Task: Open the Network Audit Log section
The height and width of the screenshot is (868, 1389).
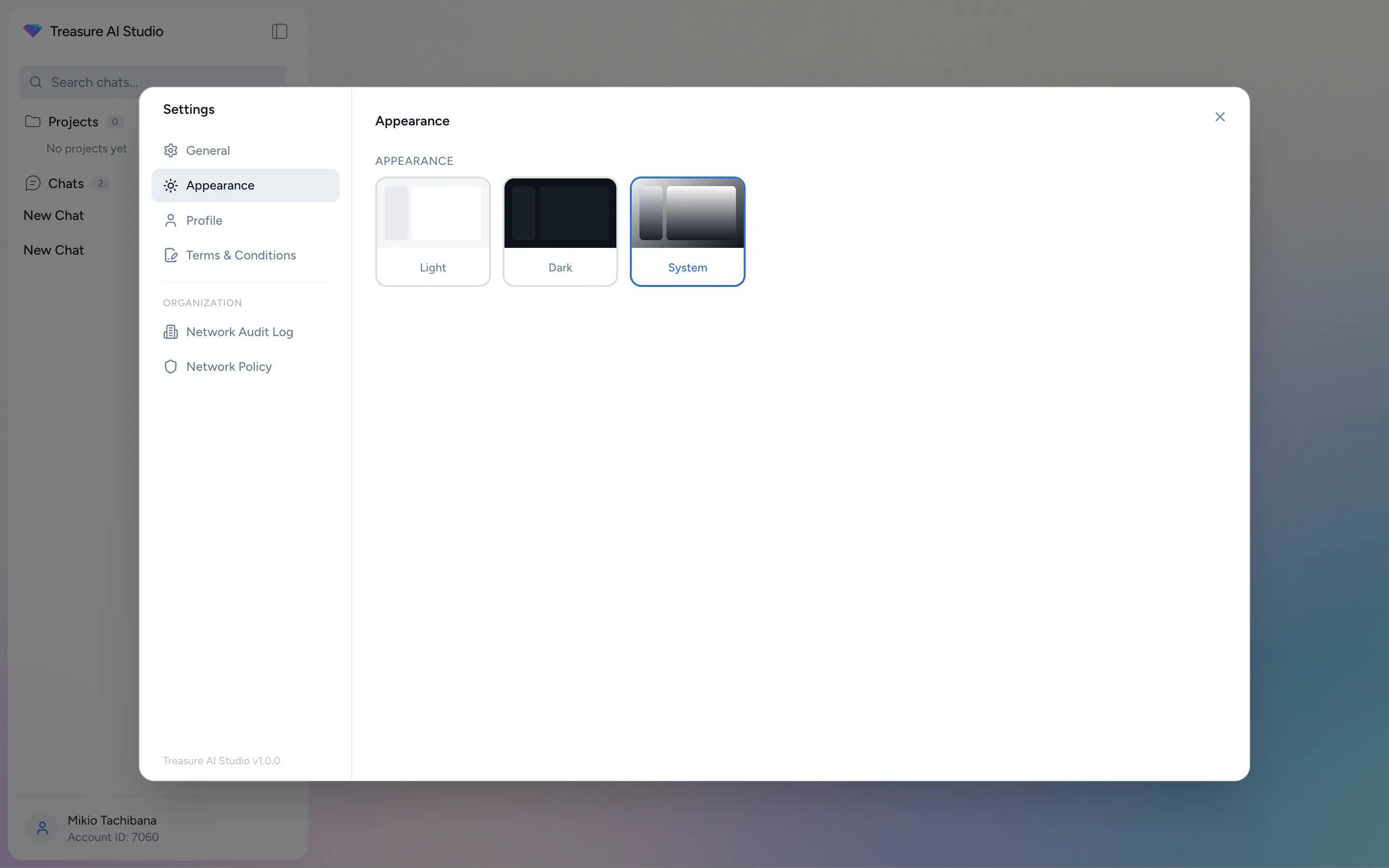Action: coord(245,332)
